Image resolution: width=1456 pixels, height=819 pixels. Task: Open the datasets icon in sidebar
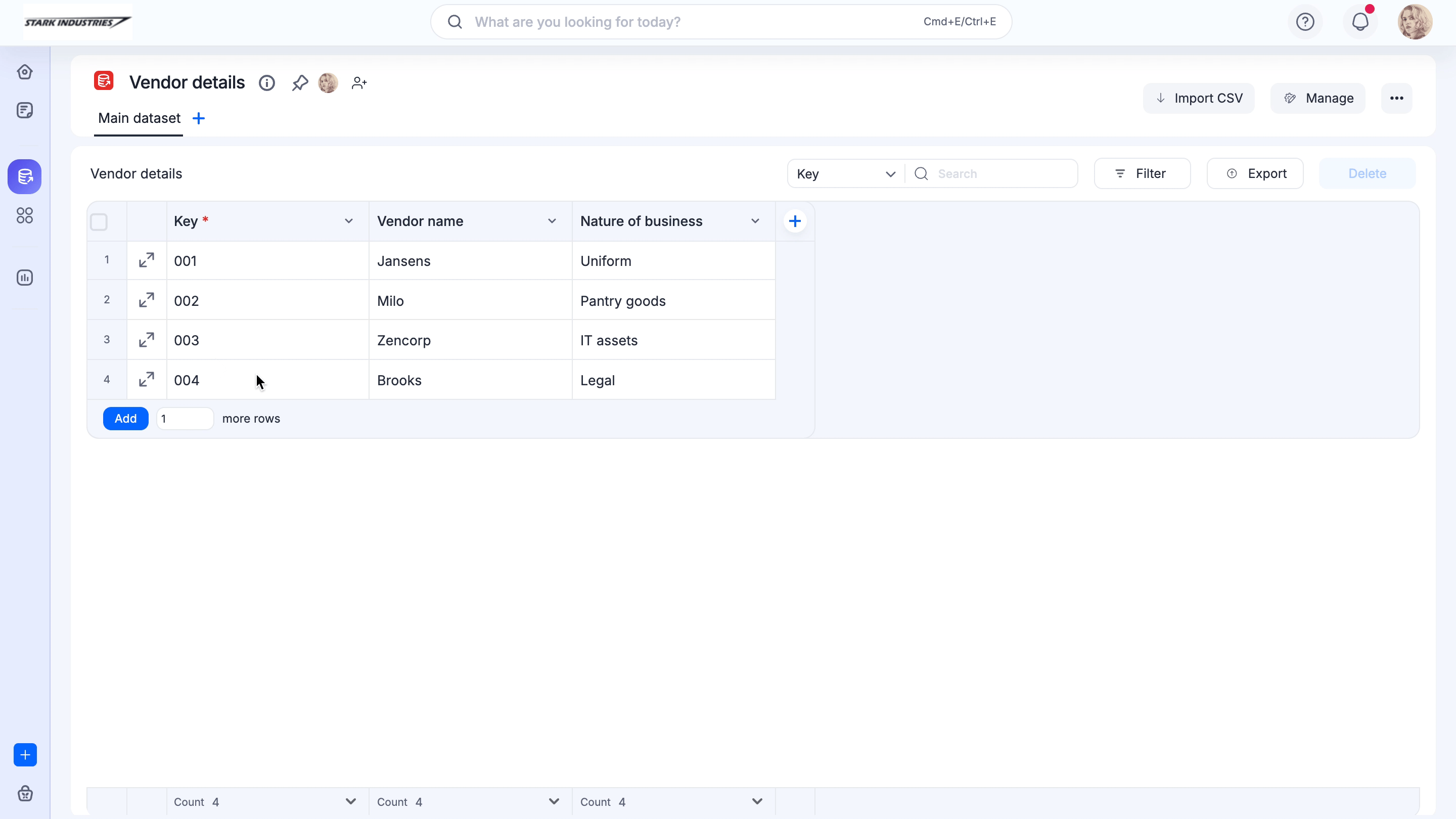point(24,176)
